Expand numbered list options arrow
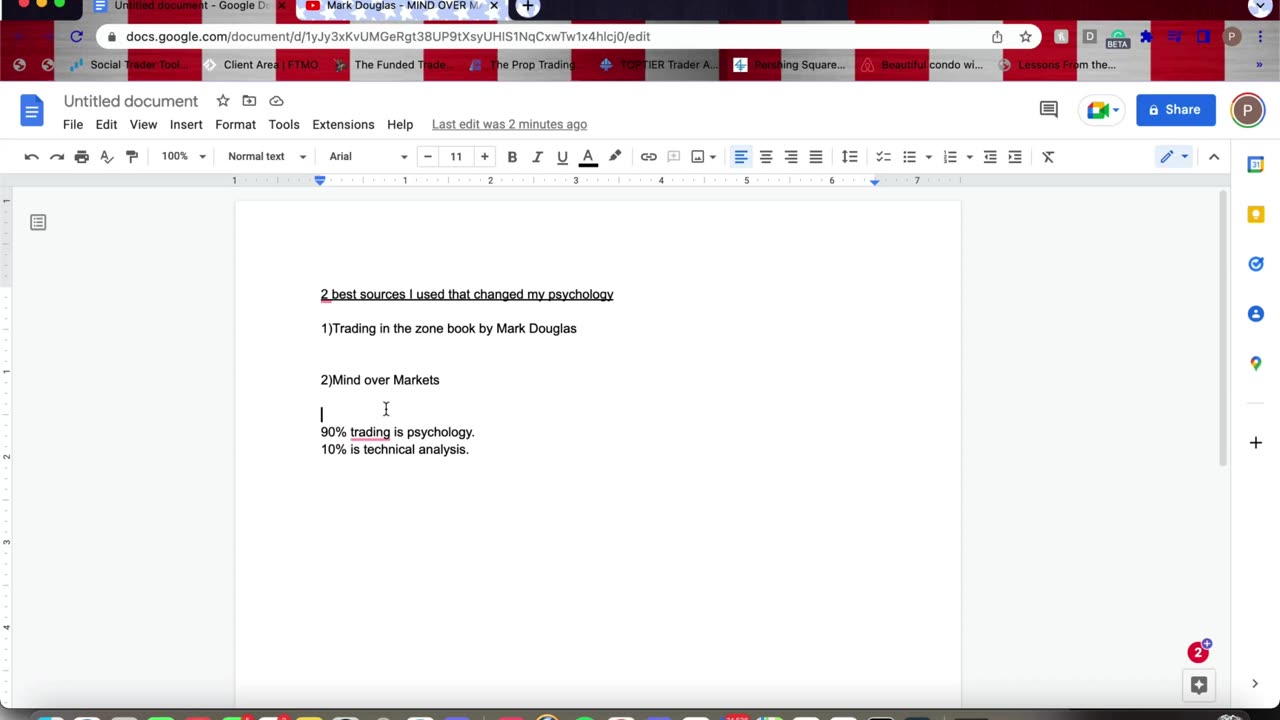This screenshot has width=1280, height=720. click(x=969, y=157)
